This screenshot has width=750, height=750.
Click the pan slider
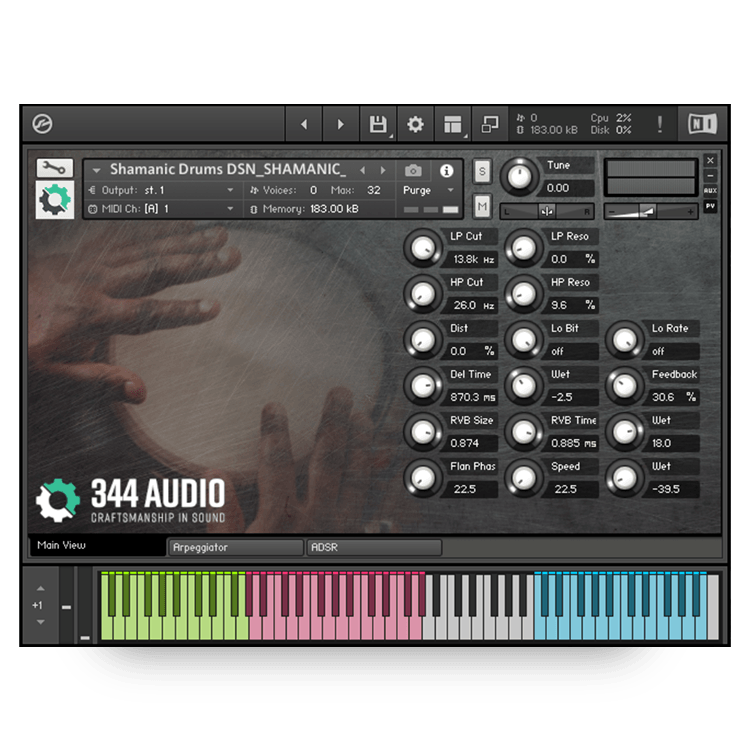547,211
